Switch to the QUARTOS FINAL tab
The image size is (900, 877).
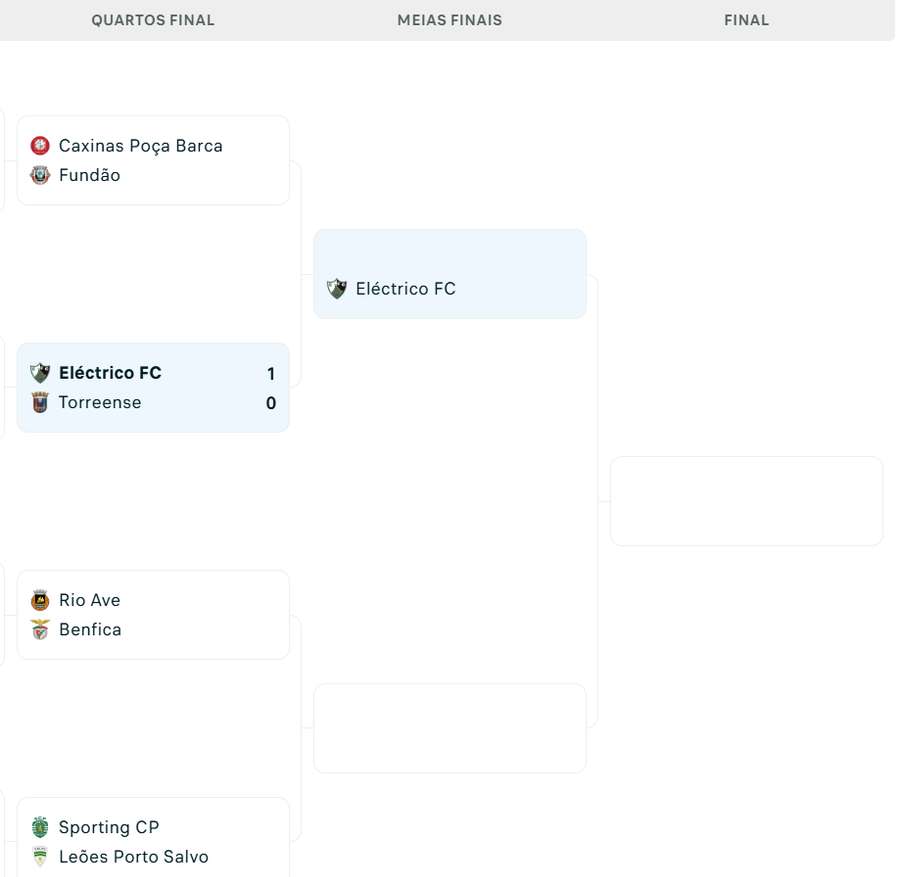152,19
